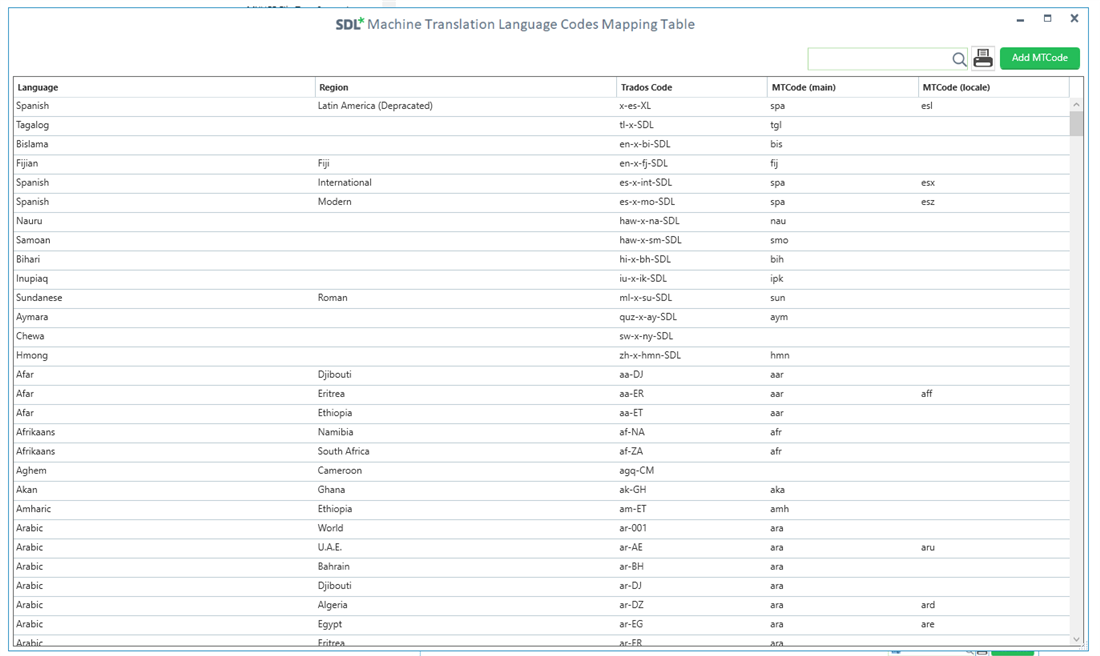Select the Bihari language cell

click(x=28, y=259)
